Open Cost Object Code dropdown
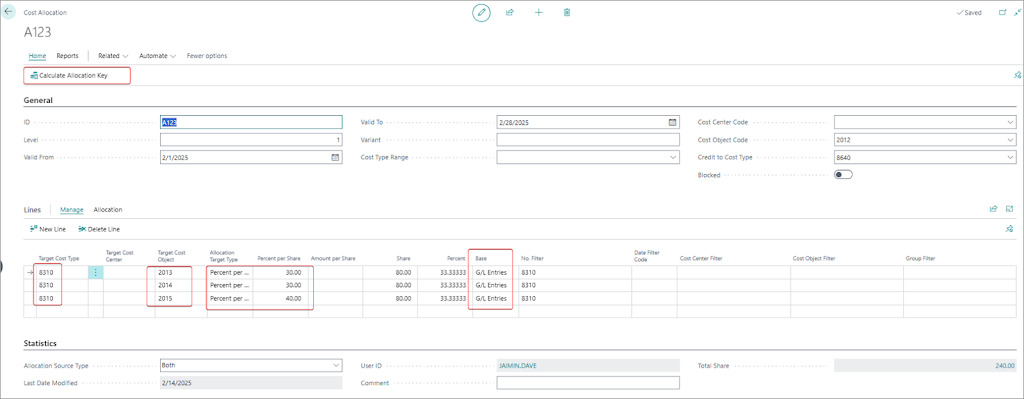1024x399 pixels. pyautogui.click(x=1010, y=140)
